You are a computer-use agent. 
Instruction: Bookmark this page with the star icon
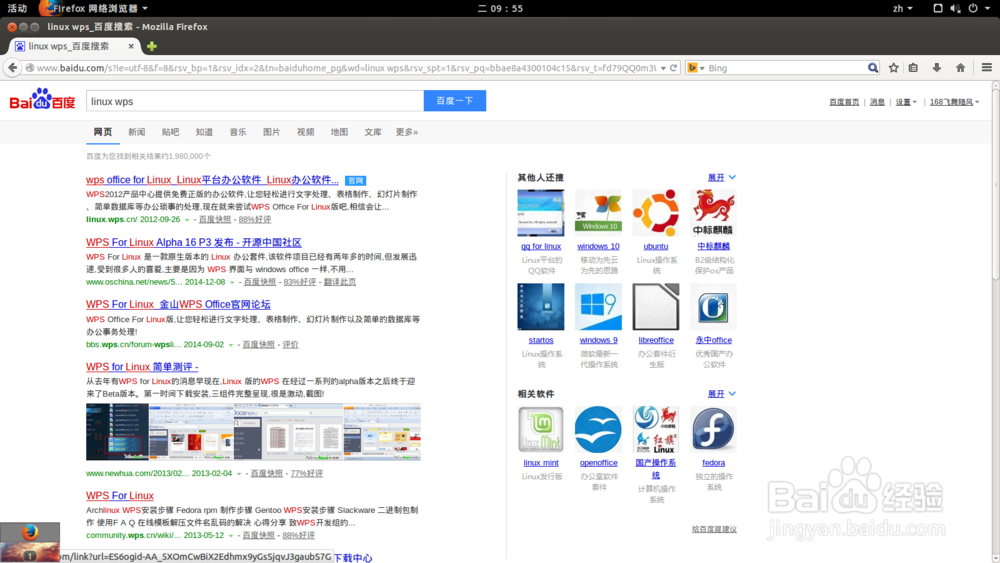(x=893, y=68)
